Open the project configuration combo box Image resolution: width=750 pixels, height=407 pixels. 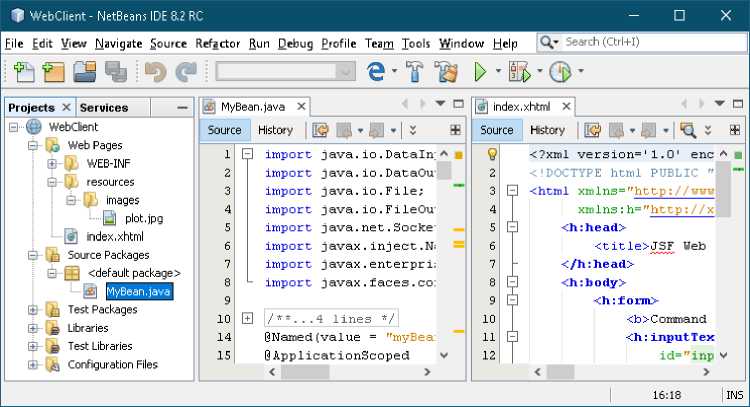click(285, 72)
